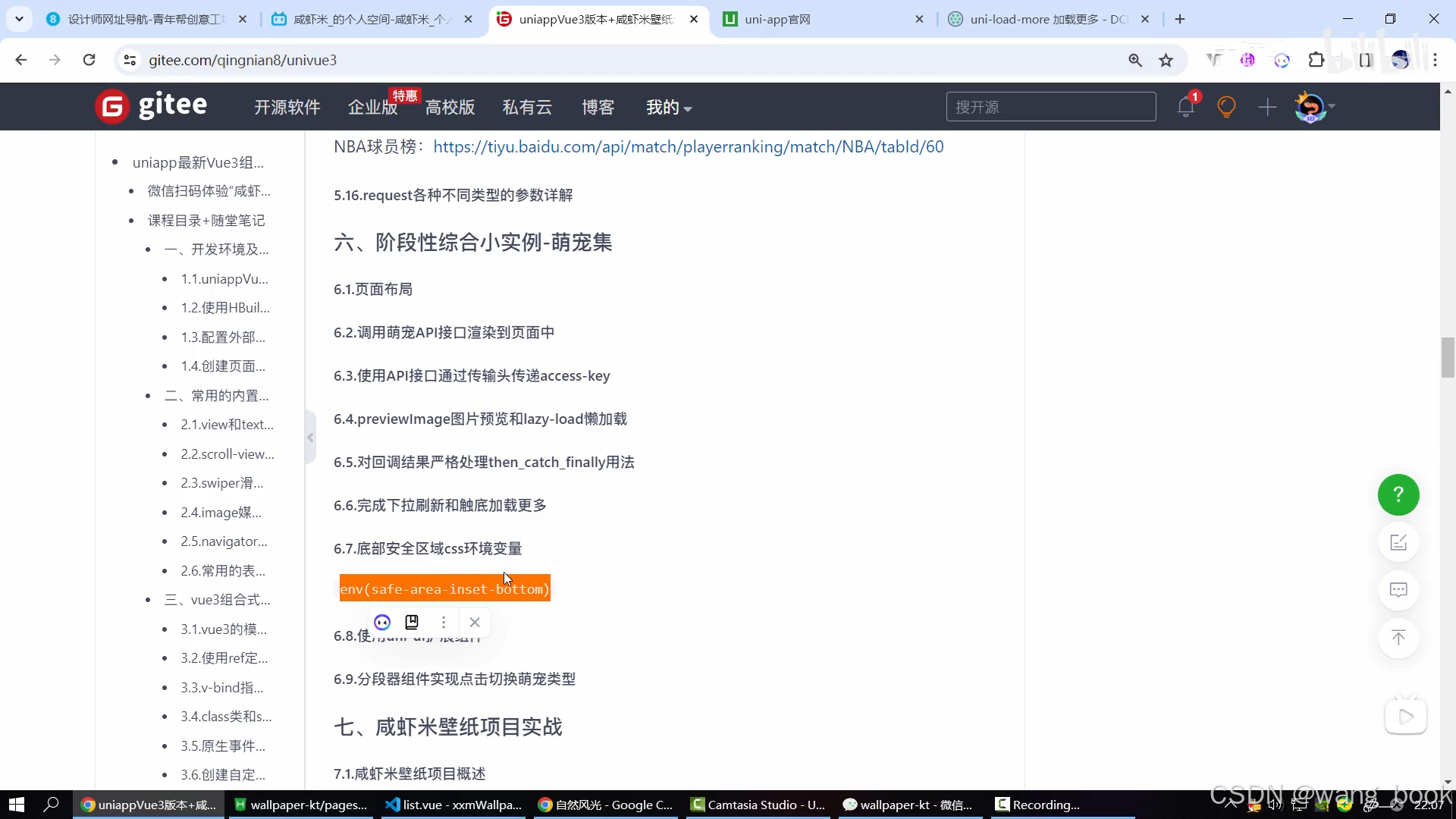Open the NBA player ranking baidu link

coord(688,146)
